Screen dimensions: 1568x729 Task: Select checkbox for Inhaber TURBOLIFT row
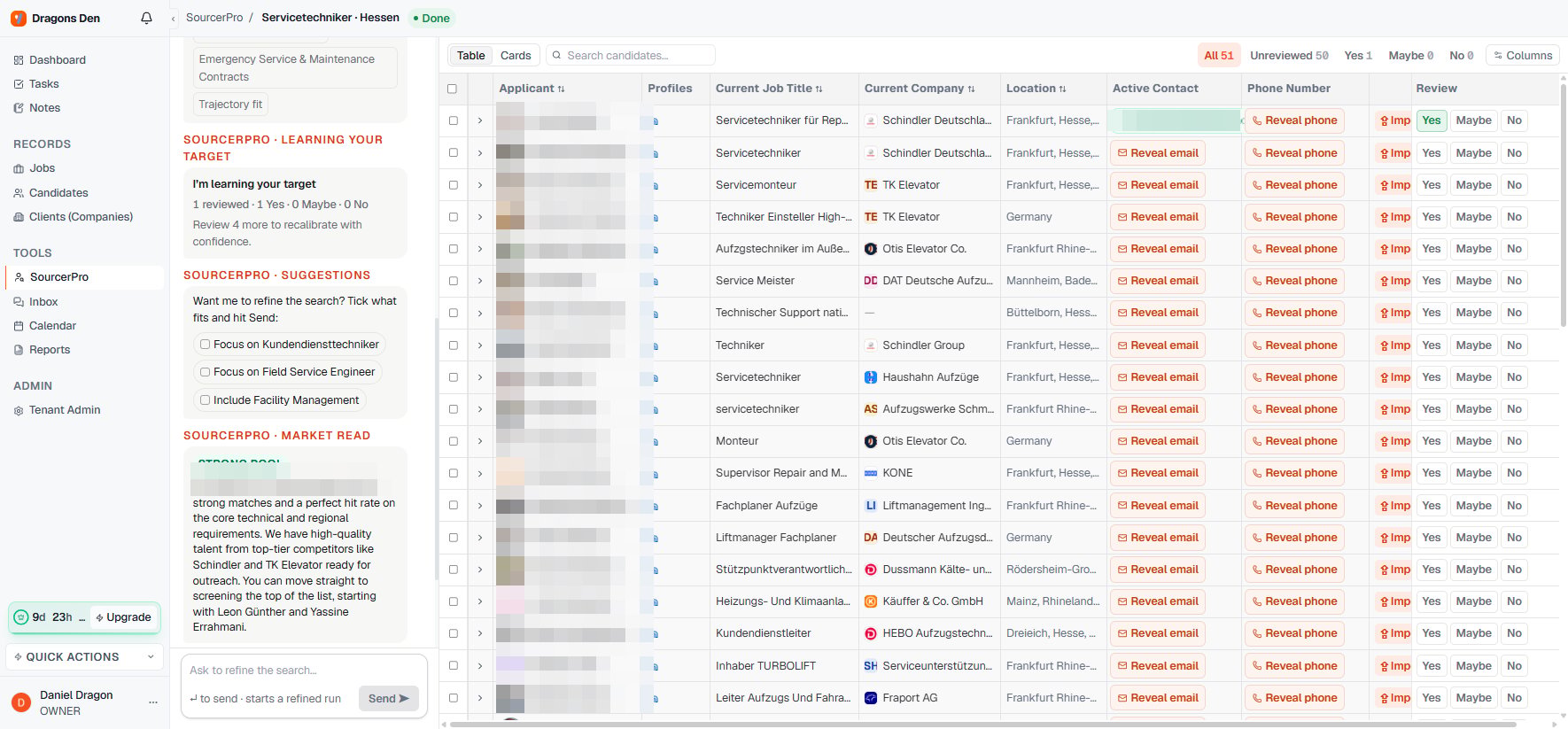(x=454, y=666)
